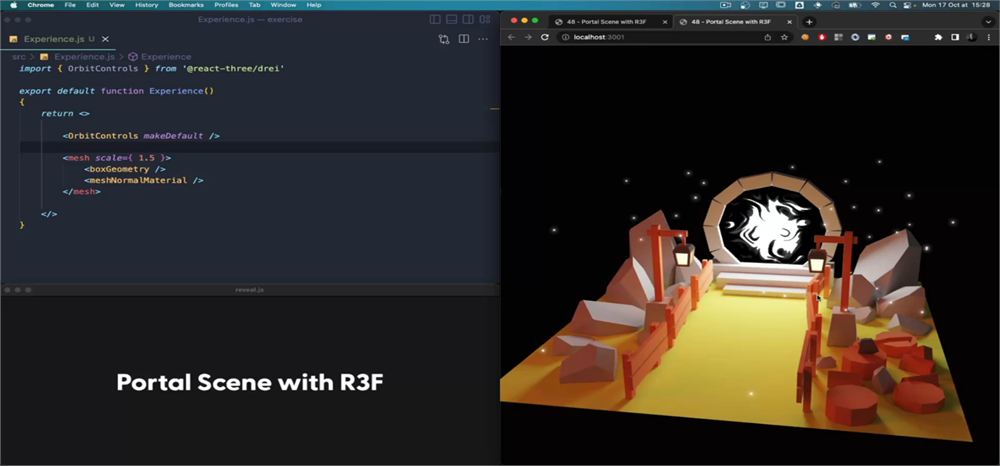Screen dimensions: 1000x466
Task: Toggle the Chrome side panel
Action: click(x=955, y=37)
